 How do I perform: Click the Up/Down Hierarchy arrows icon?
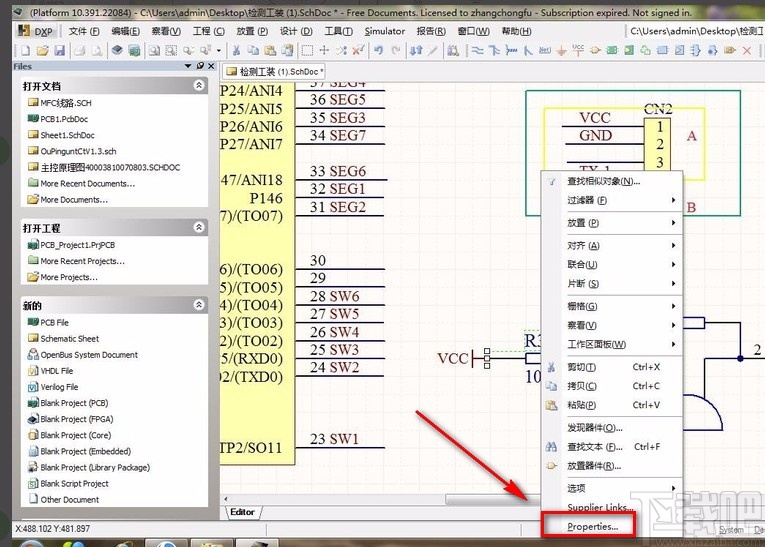(416, 50)
